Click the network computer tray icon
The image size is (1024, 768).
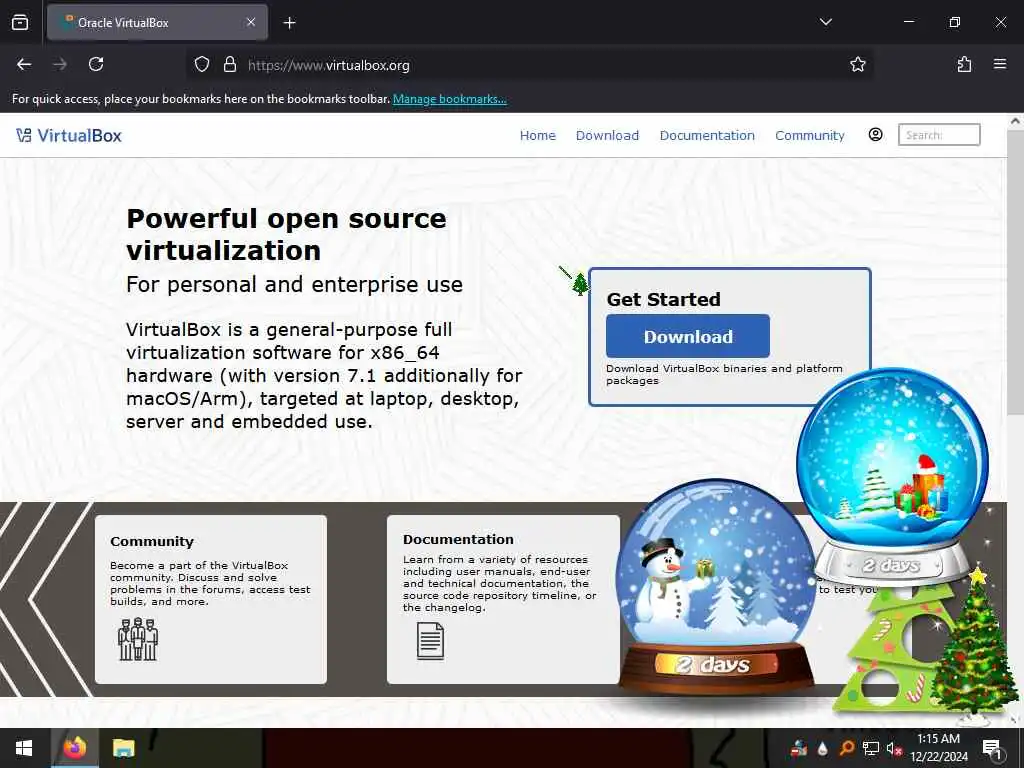coord(870,748)
